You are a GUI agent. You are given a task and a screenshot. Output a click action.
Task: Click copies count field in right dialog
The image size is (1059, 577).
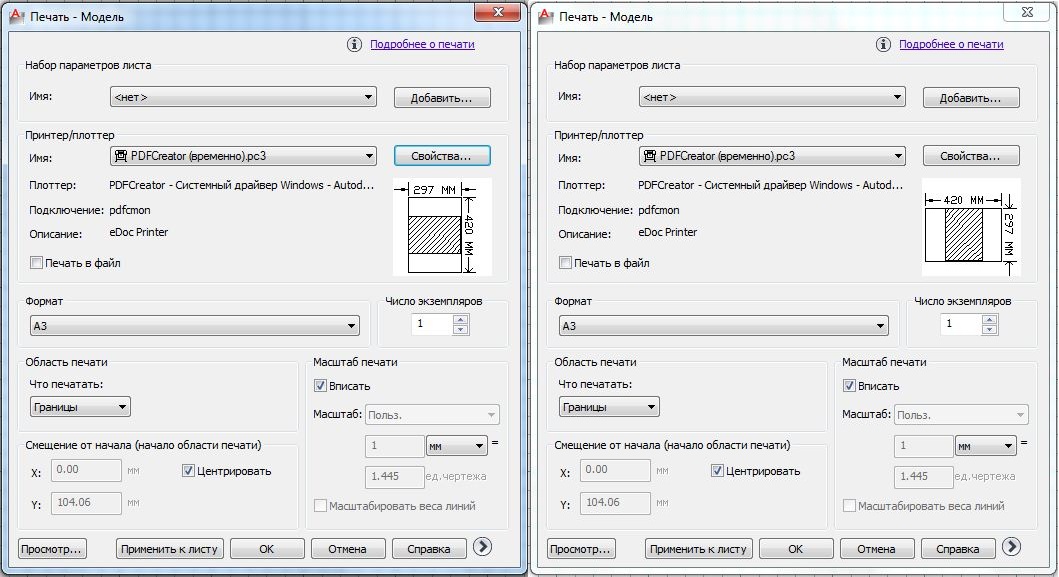coord(961,324)
